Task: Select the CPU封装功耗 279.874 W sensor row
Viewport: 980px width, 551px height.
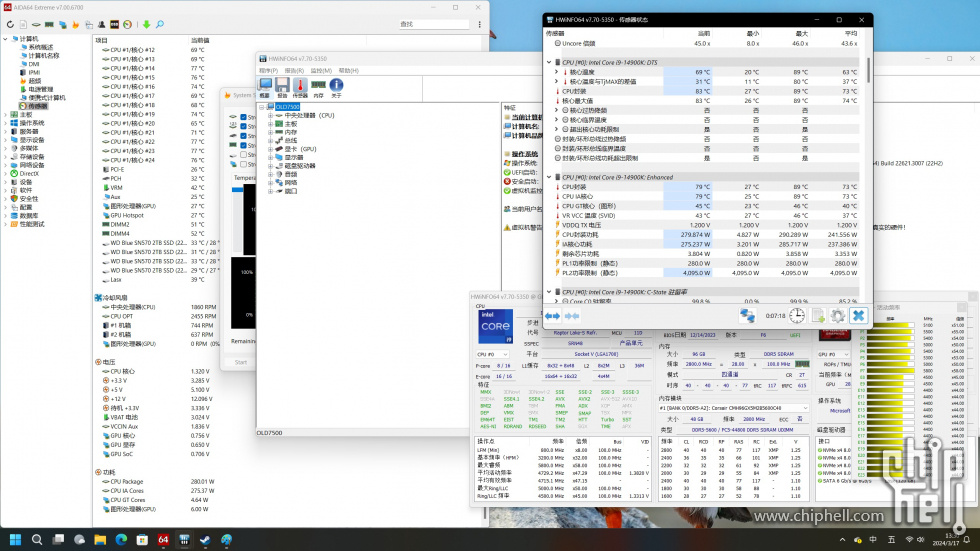Action: tap(706, 235)
